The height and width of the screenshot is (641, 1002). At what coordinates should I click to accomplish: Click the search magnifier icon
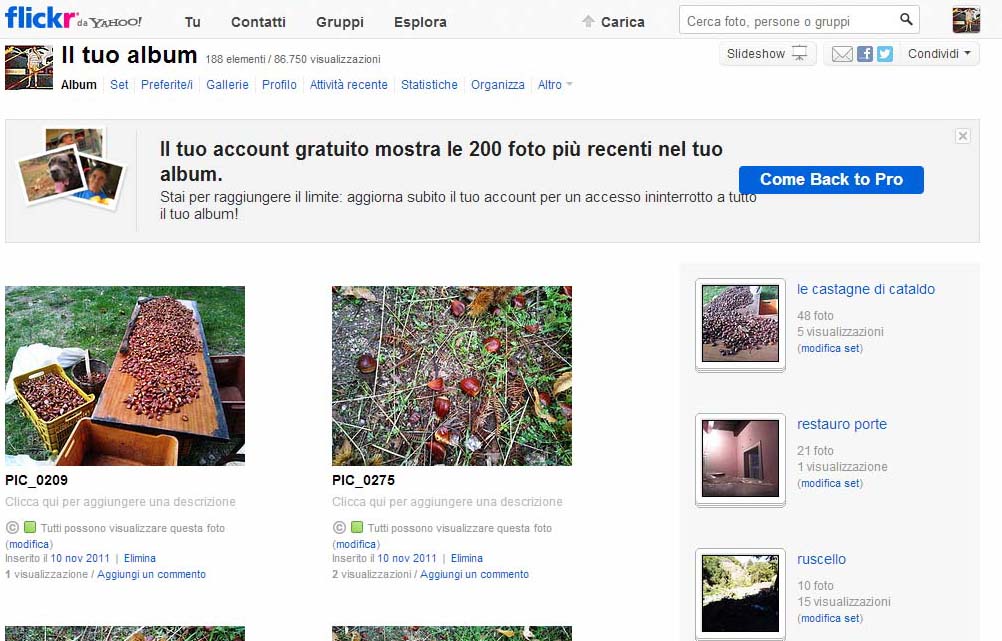point(906,20)
